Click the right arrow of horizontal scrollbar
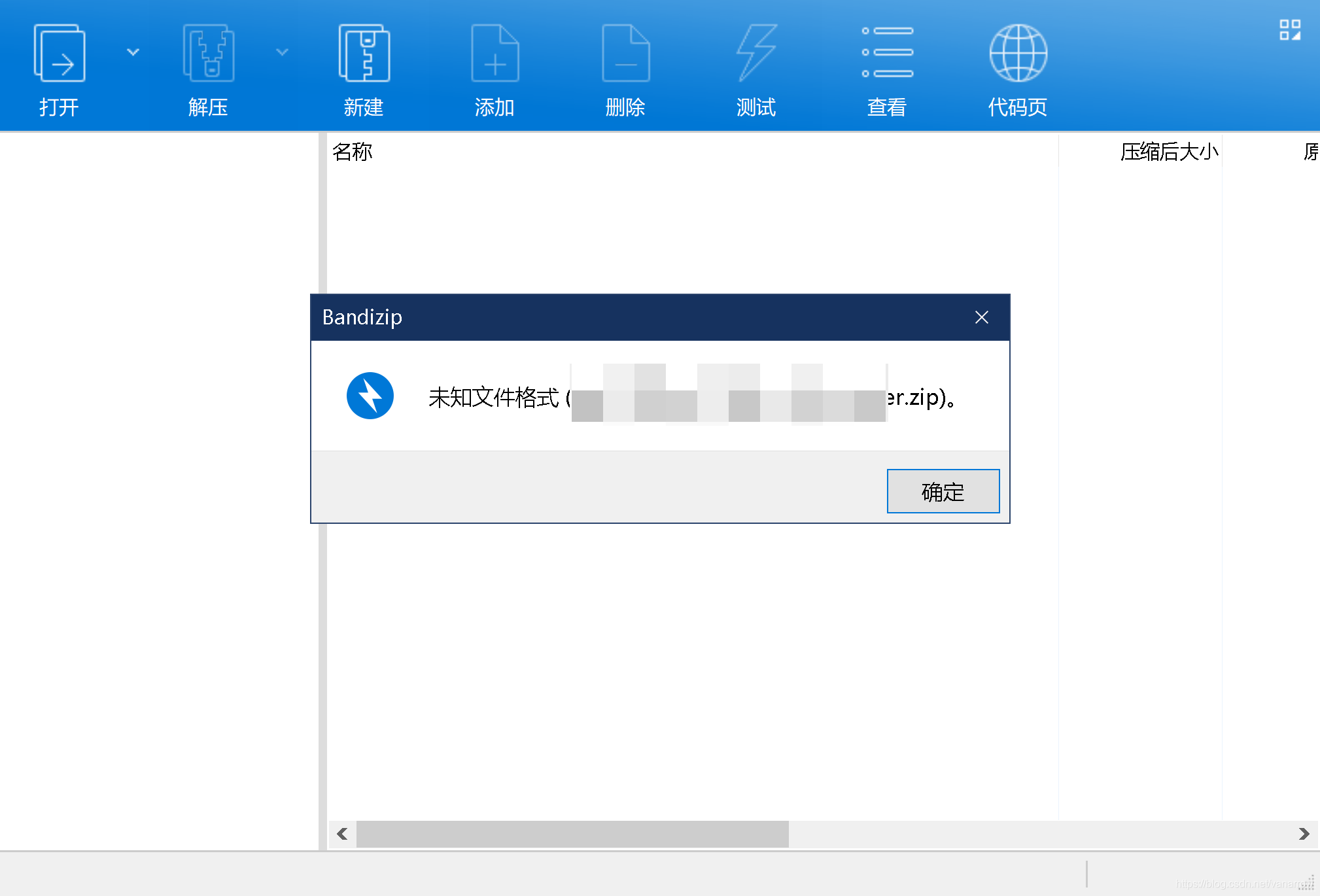 tap(1304, 834)
